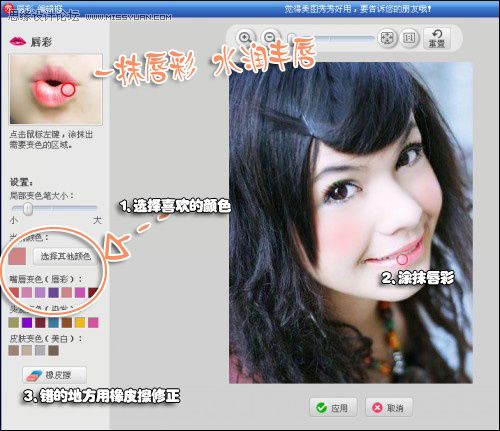Click the fit-to-window view icon
Image resolution: width=500 pixels, height=431 pixels.
[387, 38]
